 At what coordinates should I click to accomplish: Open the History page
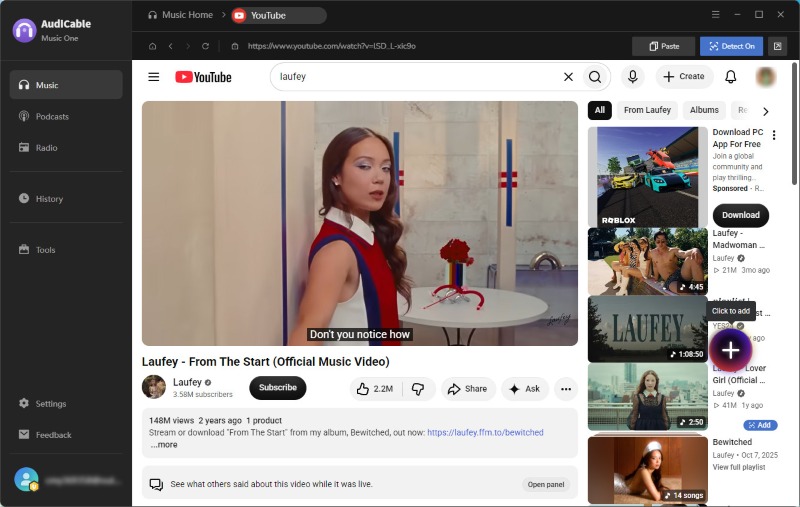click(66, 198)
